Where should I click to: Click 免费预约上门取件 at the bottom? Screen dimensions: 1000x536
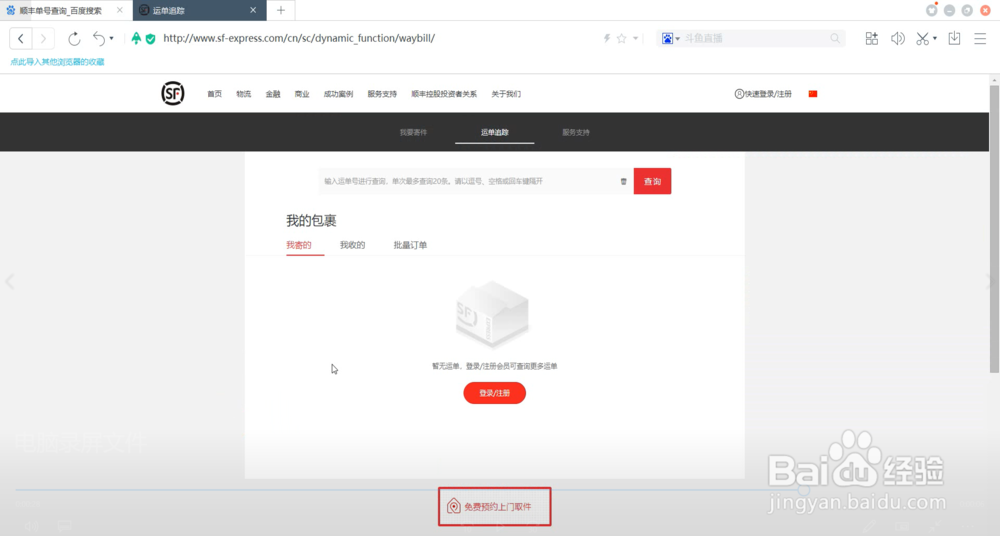click(494, 507)
